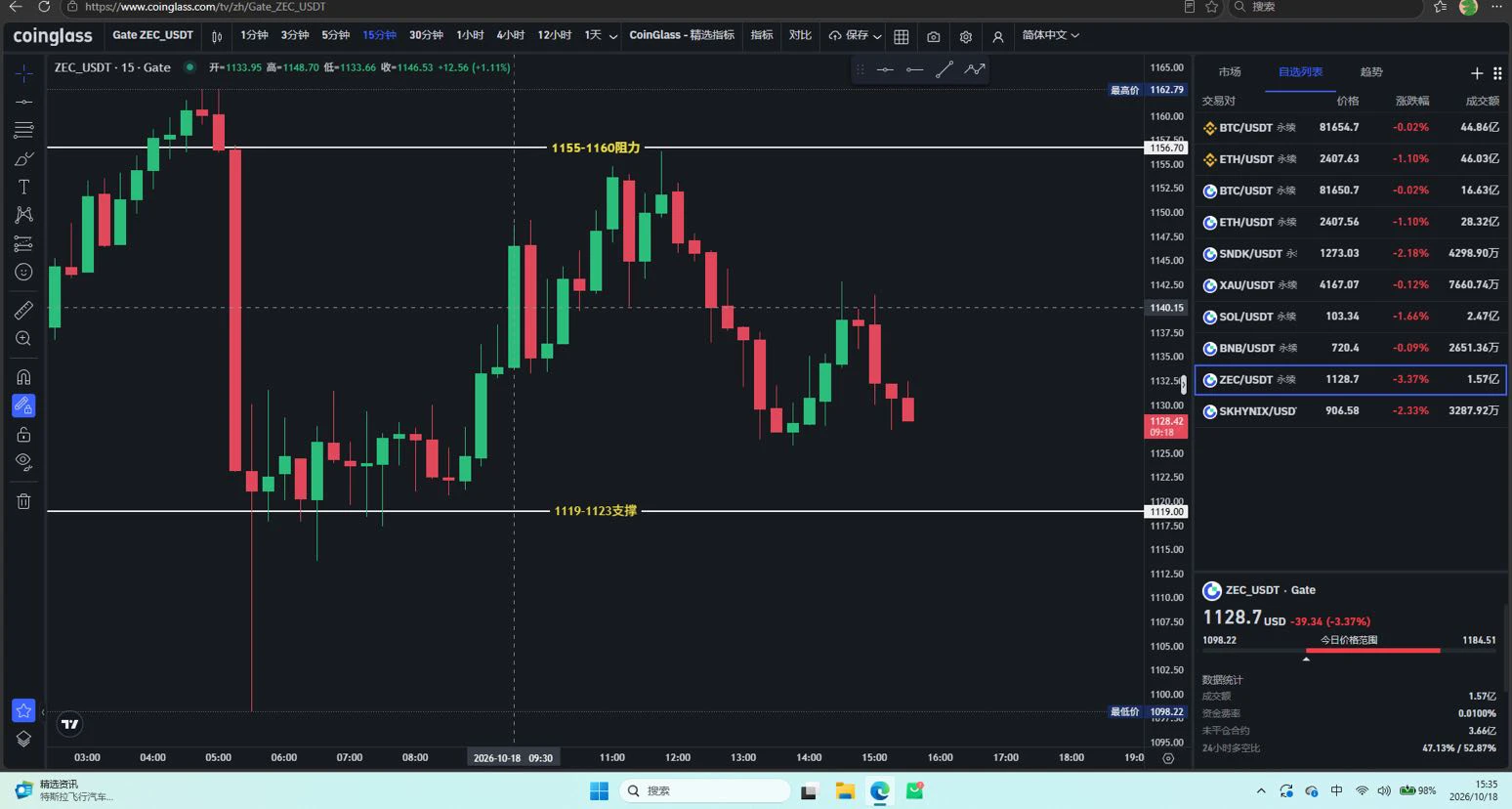Open watchlist grid view icon
The height and width of the screenshot is (809, 1512).
pos(1497,73)
